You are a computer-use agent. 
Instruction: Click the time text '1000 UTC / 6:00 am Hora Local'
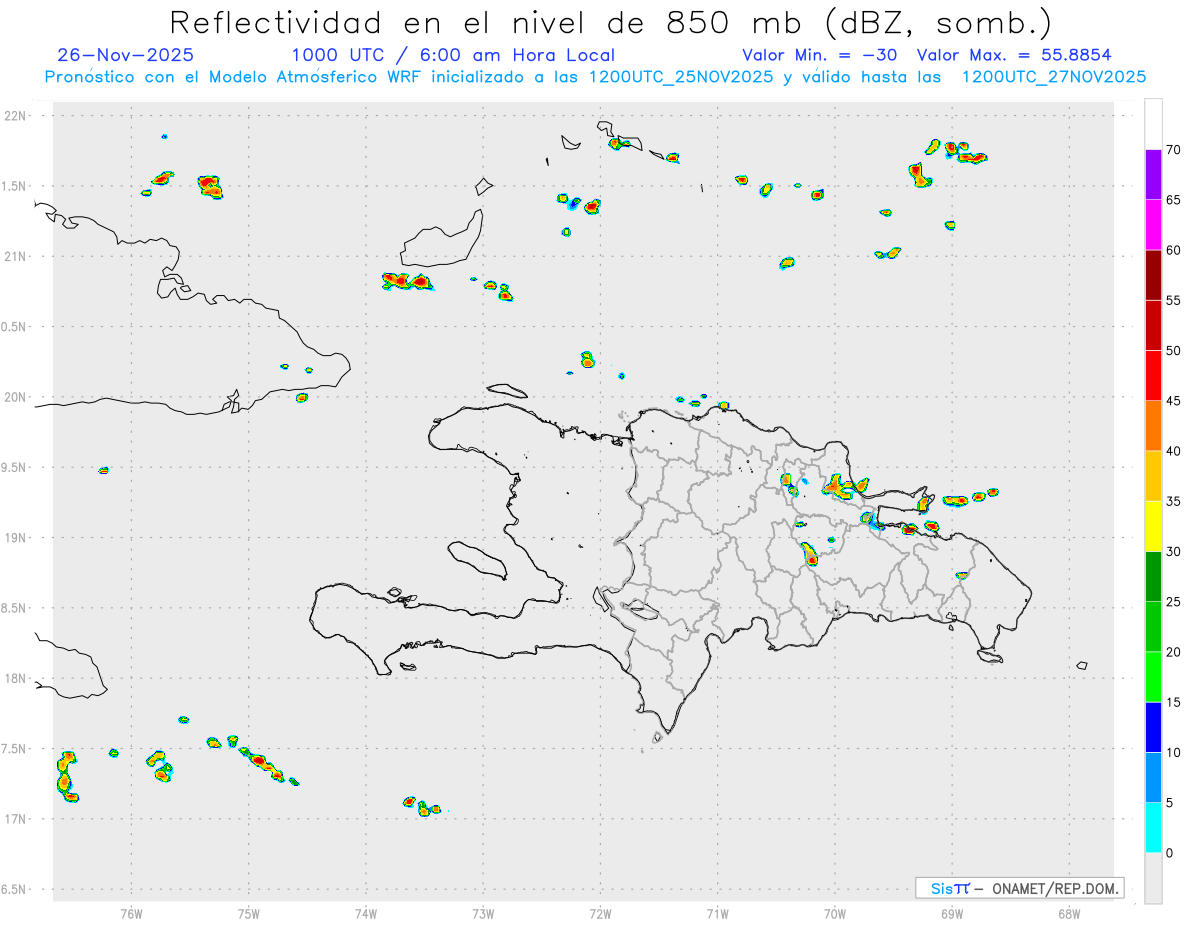453,55
